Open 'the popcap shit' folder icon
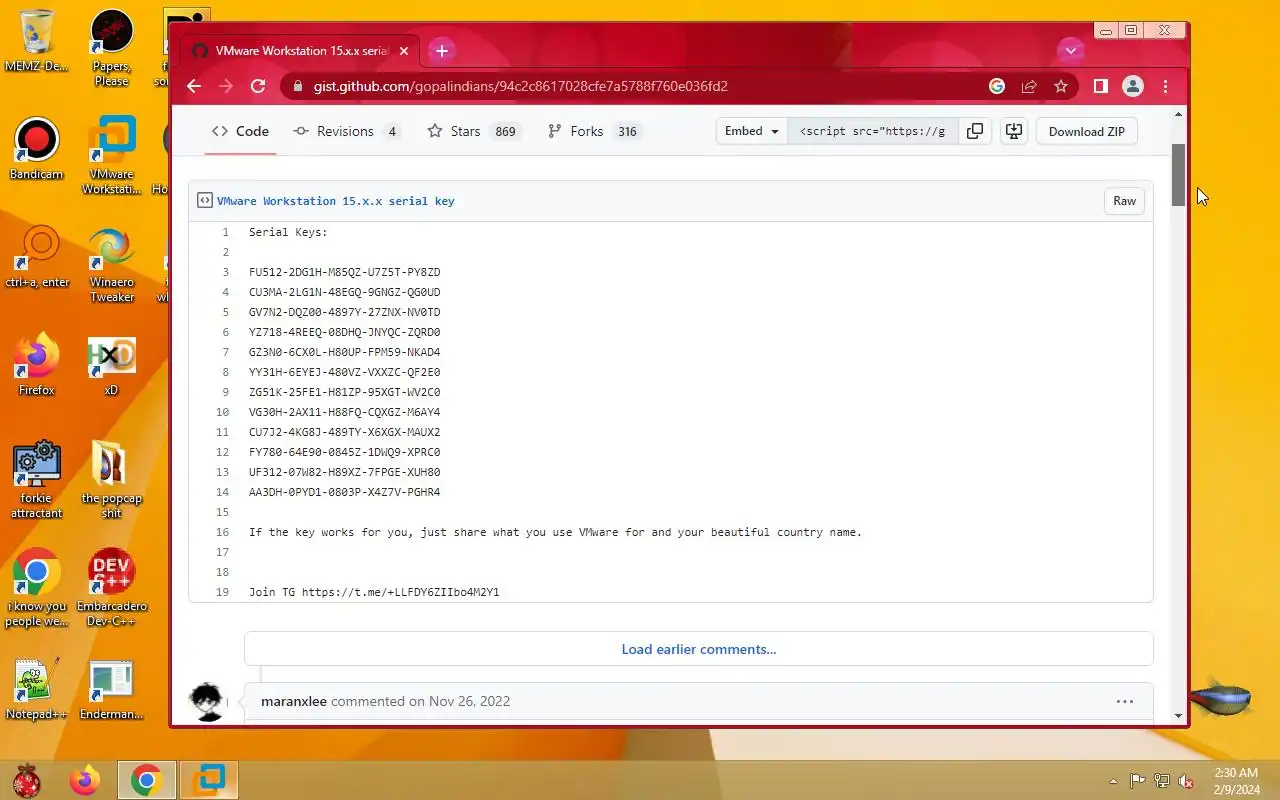Viewport: 1280px width, 800px height. tap(111, 480)
